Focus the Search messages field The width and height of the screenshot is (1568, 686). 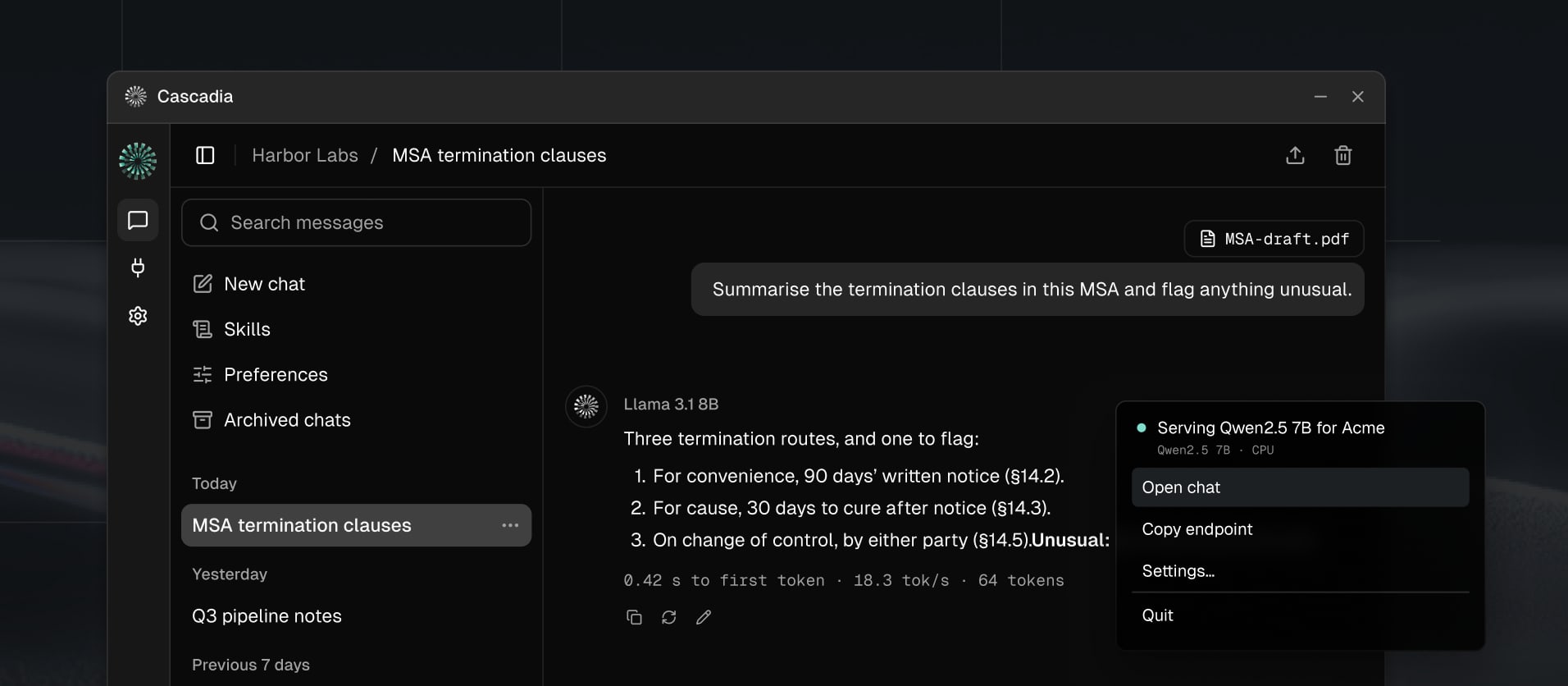[x=356, y=222]
